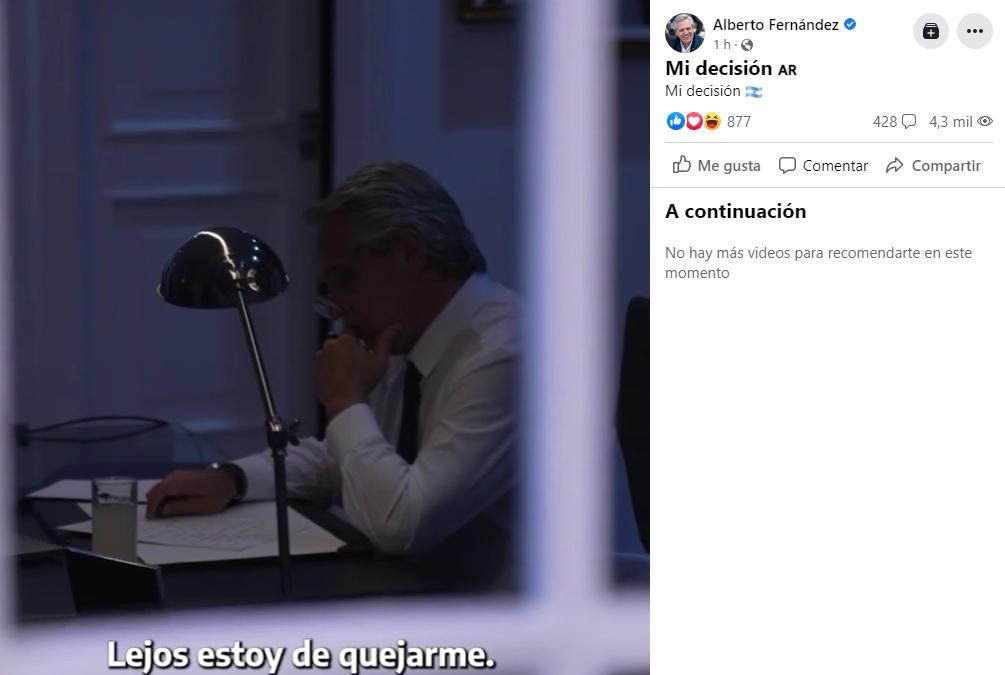Click the blue verified badge icon
Image resolution: width=1005 pixels, height=675 pixels.
850,24
